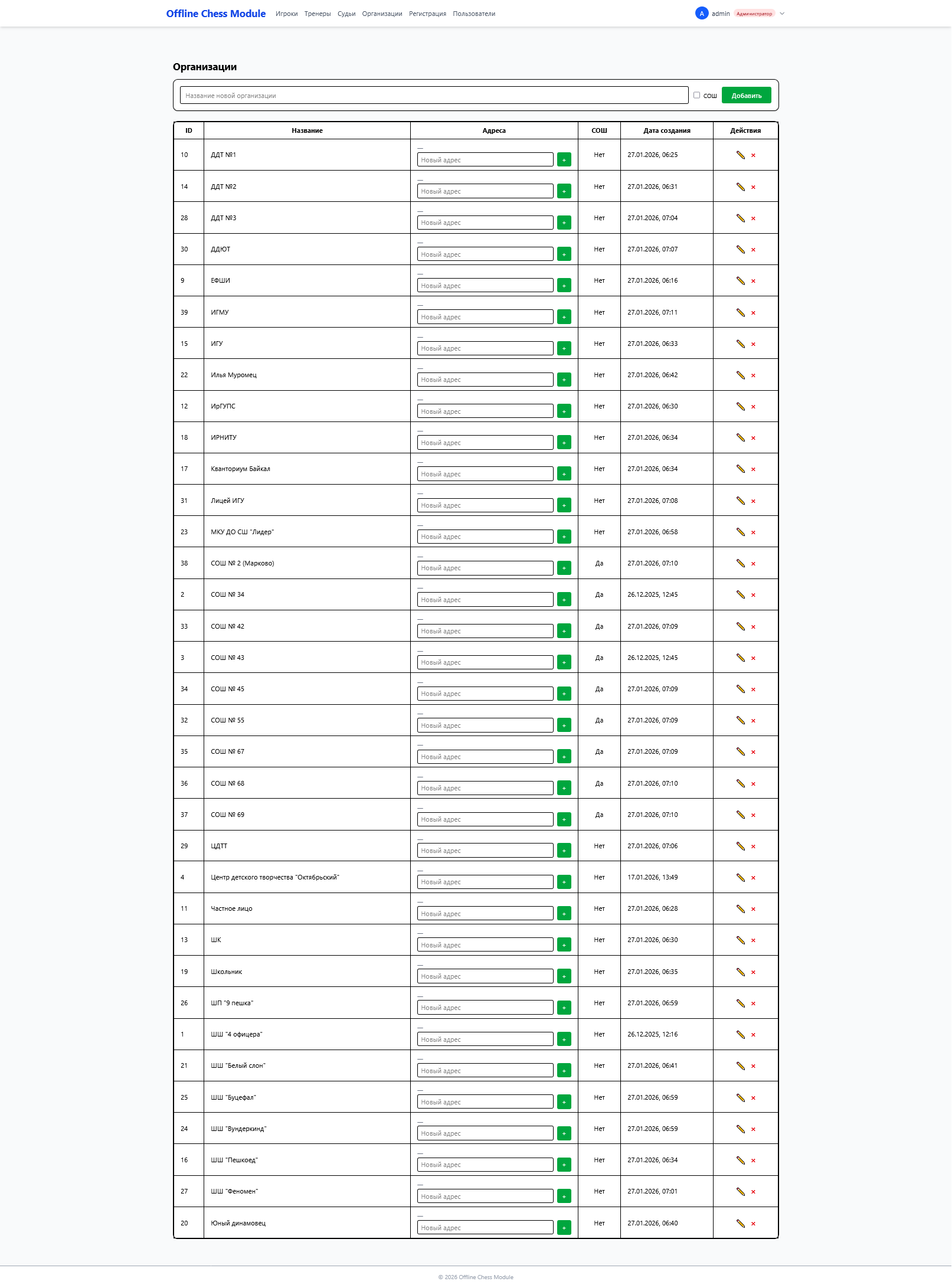Expand the admin user dropdown chevron
This screenshot has width=952, height=1288.
coord(782,14)
